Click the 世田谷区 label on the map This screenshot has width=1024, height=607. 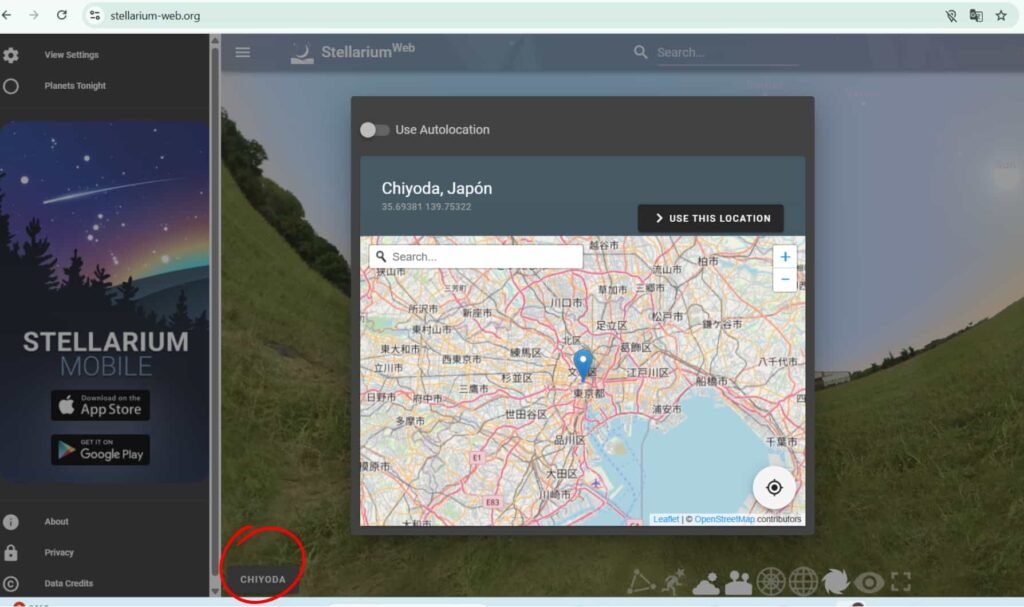click(x=526, y=415)
